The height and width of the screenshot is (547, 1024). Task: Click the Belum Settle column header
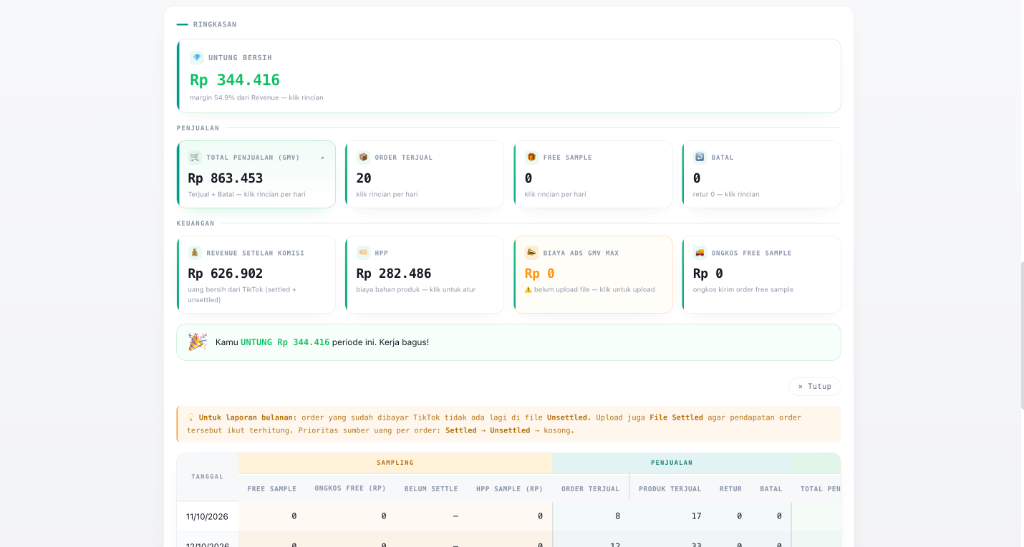pyautogui.click(x=431, y=488)
